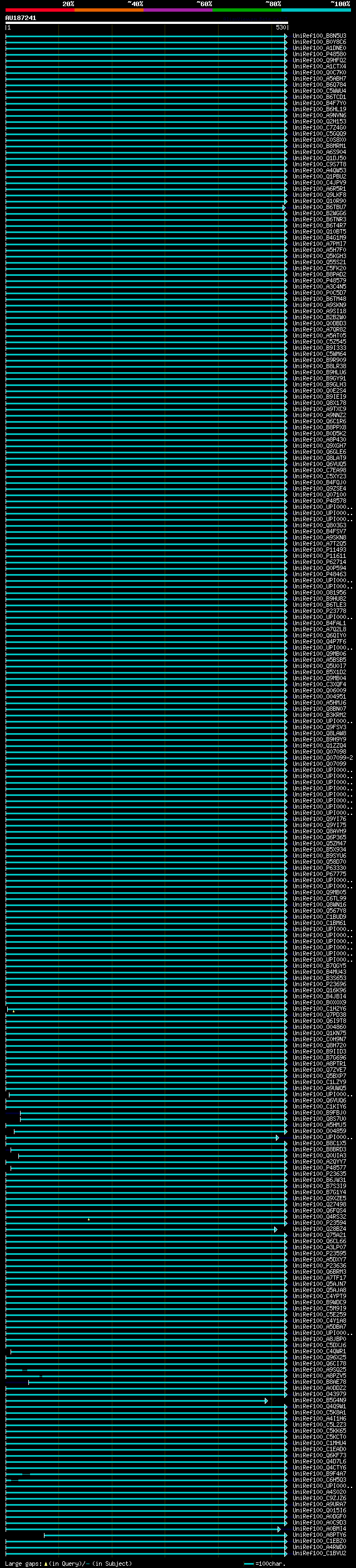Select the label UniRef100_B4MU43
The height and width of the screenshot is (1568, 356).
(319, 972)
